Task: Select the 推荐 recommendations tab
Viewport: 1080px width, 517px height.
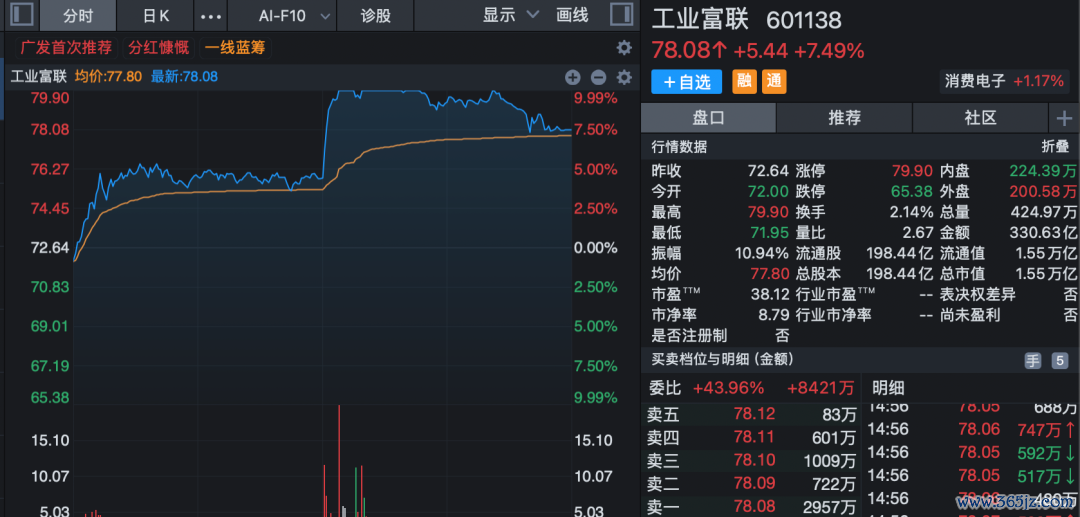Action: tap(844, 118)
